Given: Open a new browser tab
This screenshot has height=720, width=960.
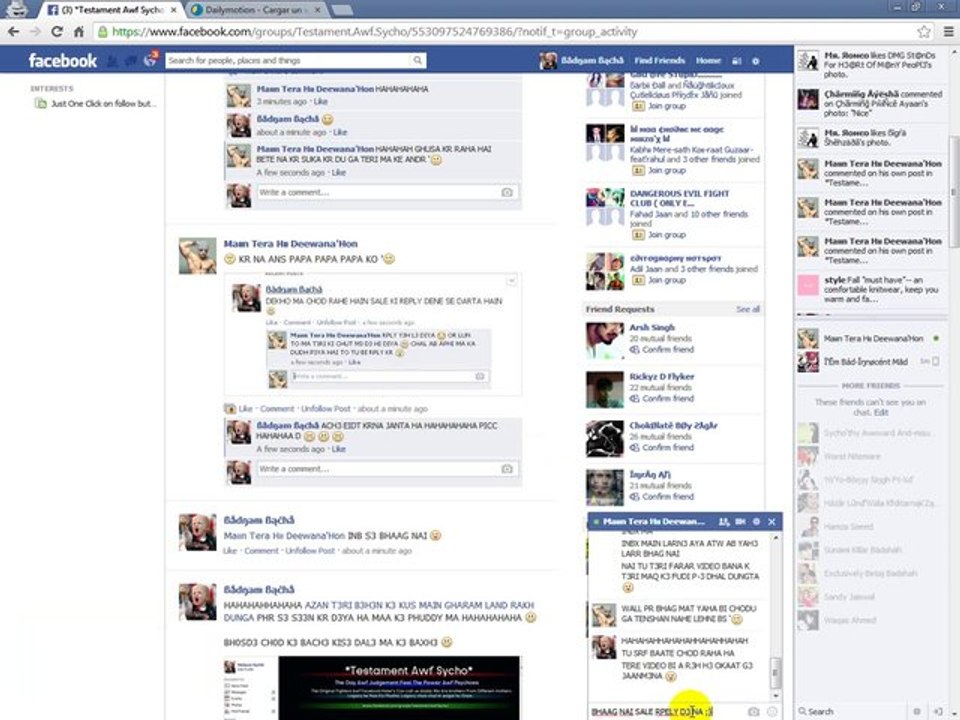Looking at the screenshot, I should coord(342,10).
